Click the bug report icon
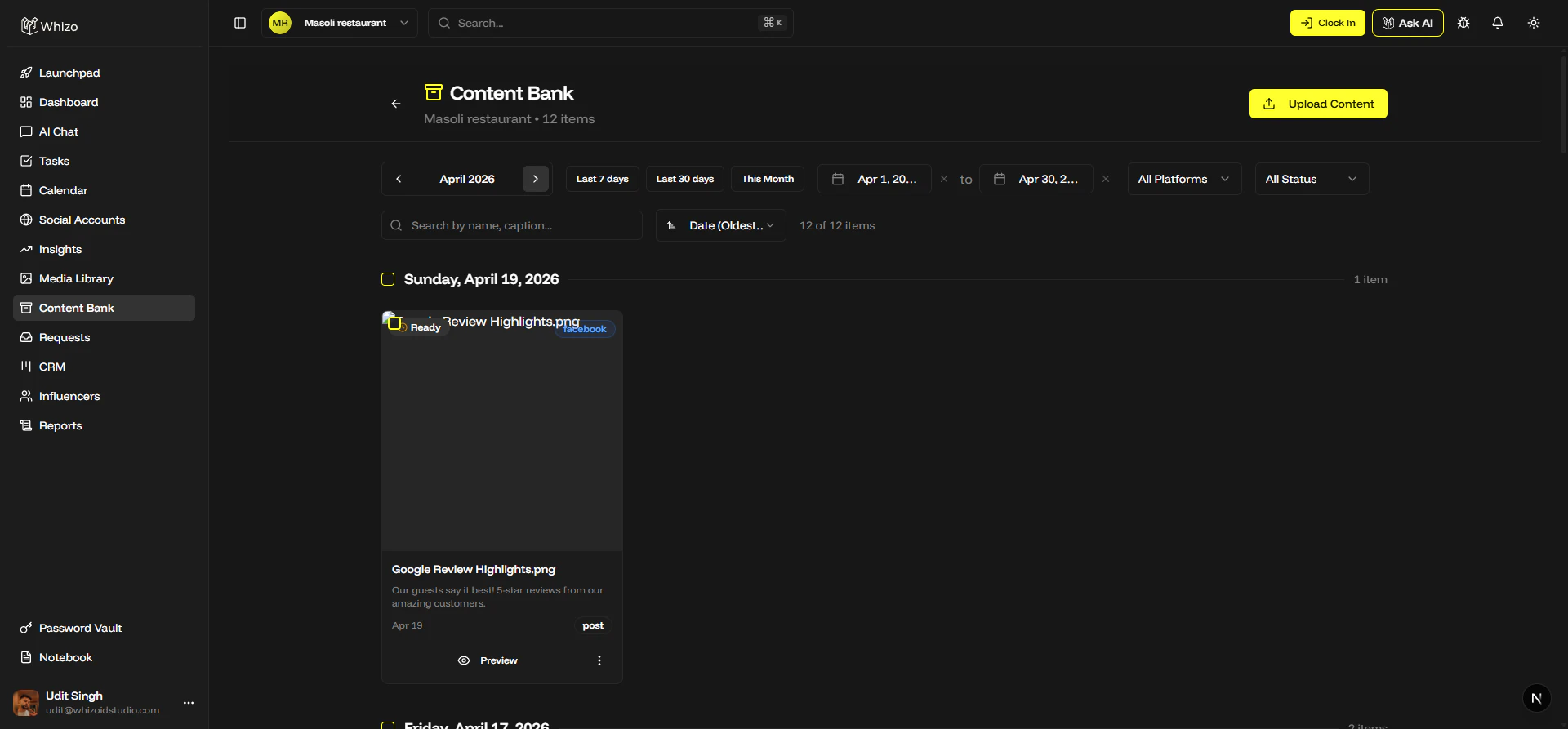1568x729 pixels. [1463, 23]
